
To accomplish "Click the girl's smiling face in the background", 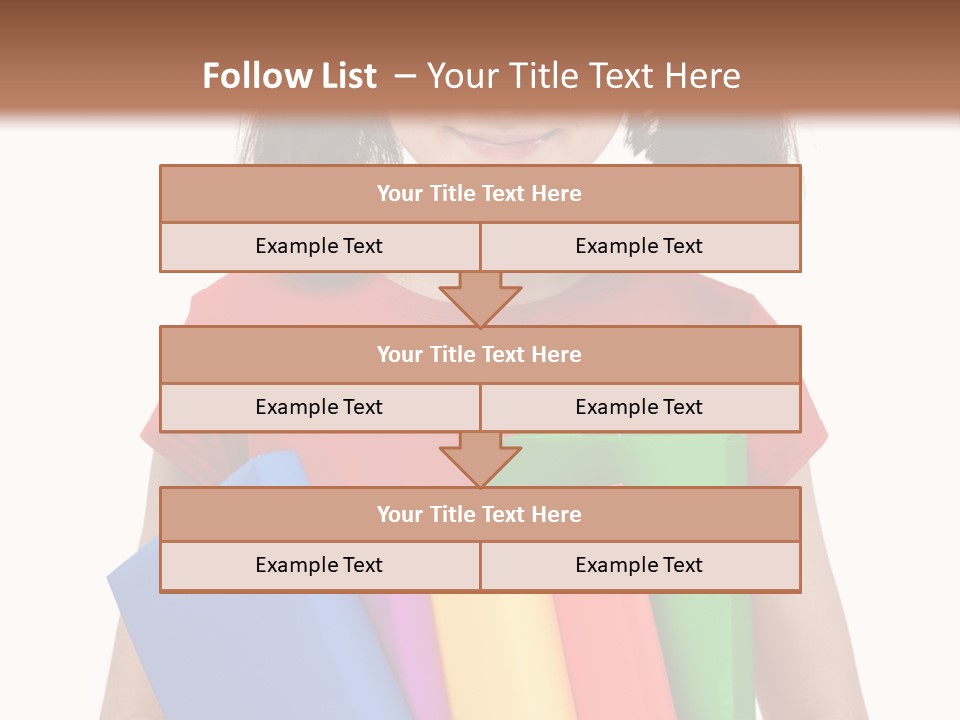I will [502, 139].
